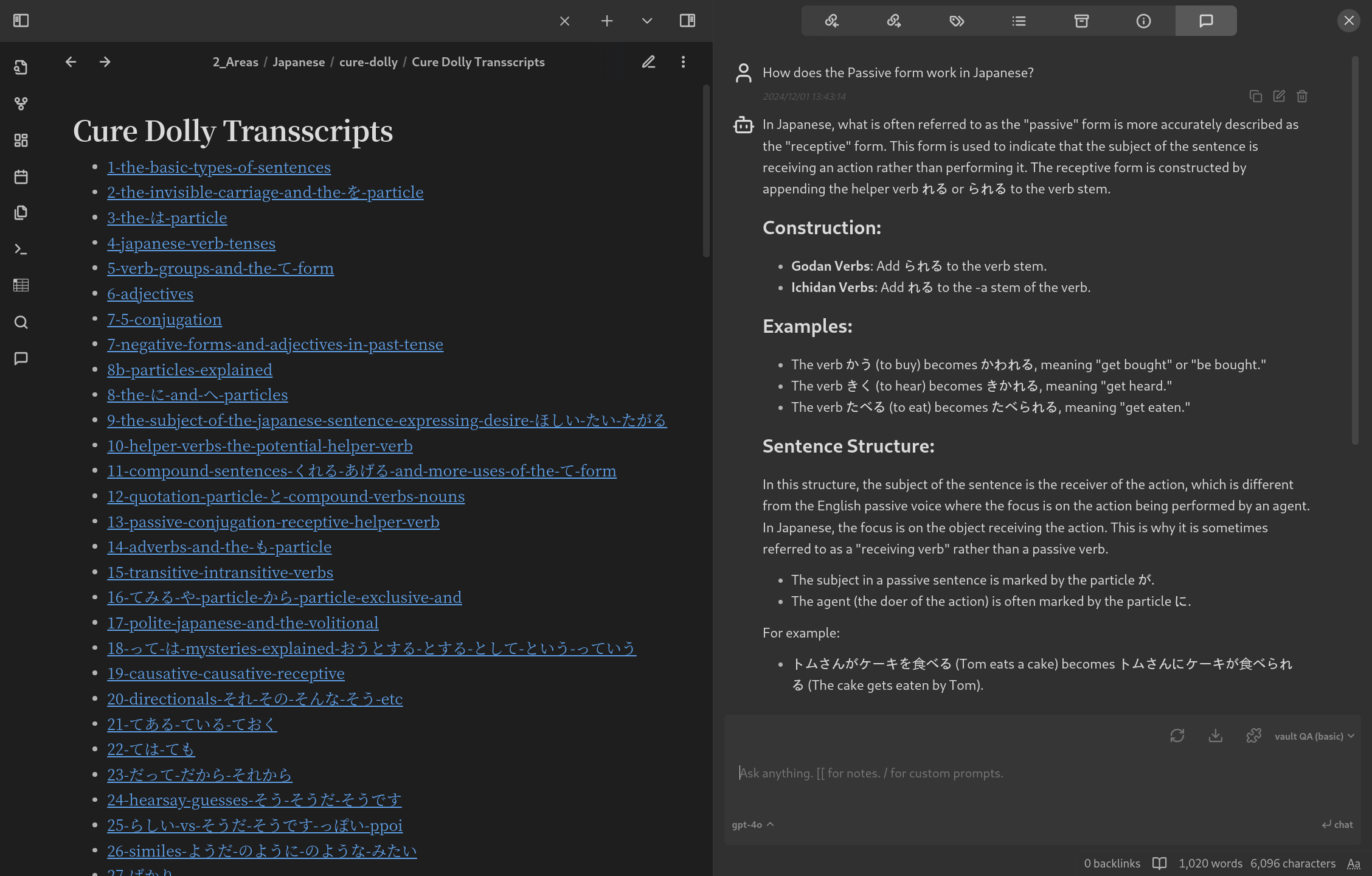Copy the user chat message

(x=1255, y=96)
